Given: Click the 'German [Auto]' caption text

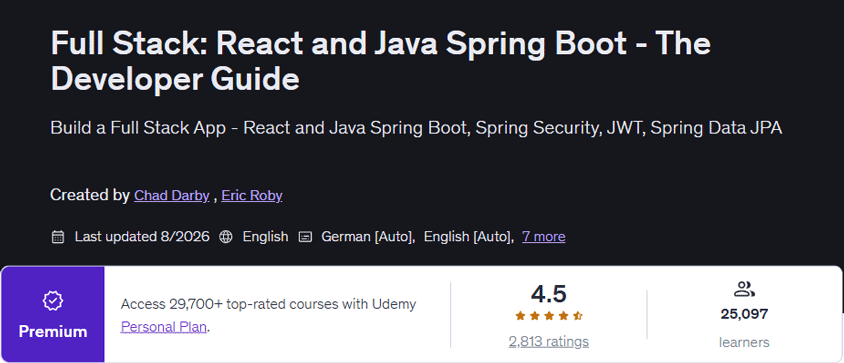Looking at the screenshot, I should [368, 236].
